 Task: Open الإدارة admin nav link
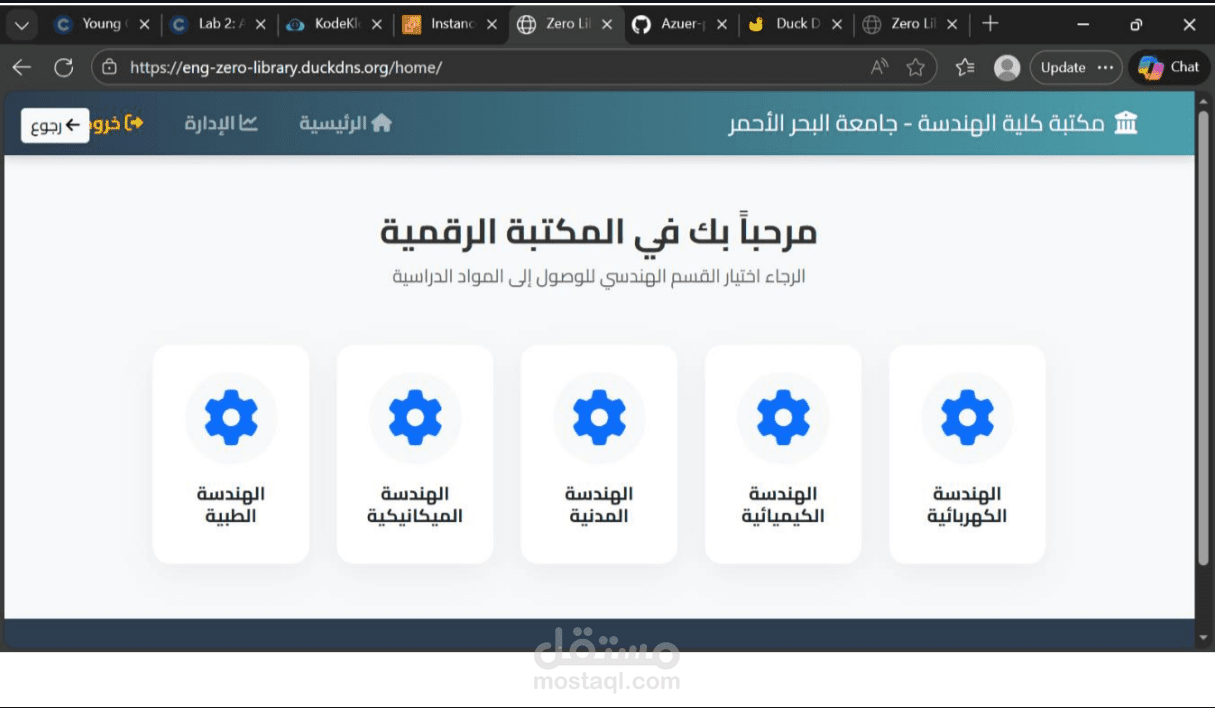pyautogui.click(x=221, y=123)
